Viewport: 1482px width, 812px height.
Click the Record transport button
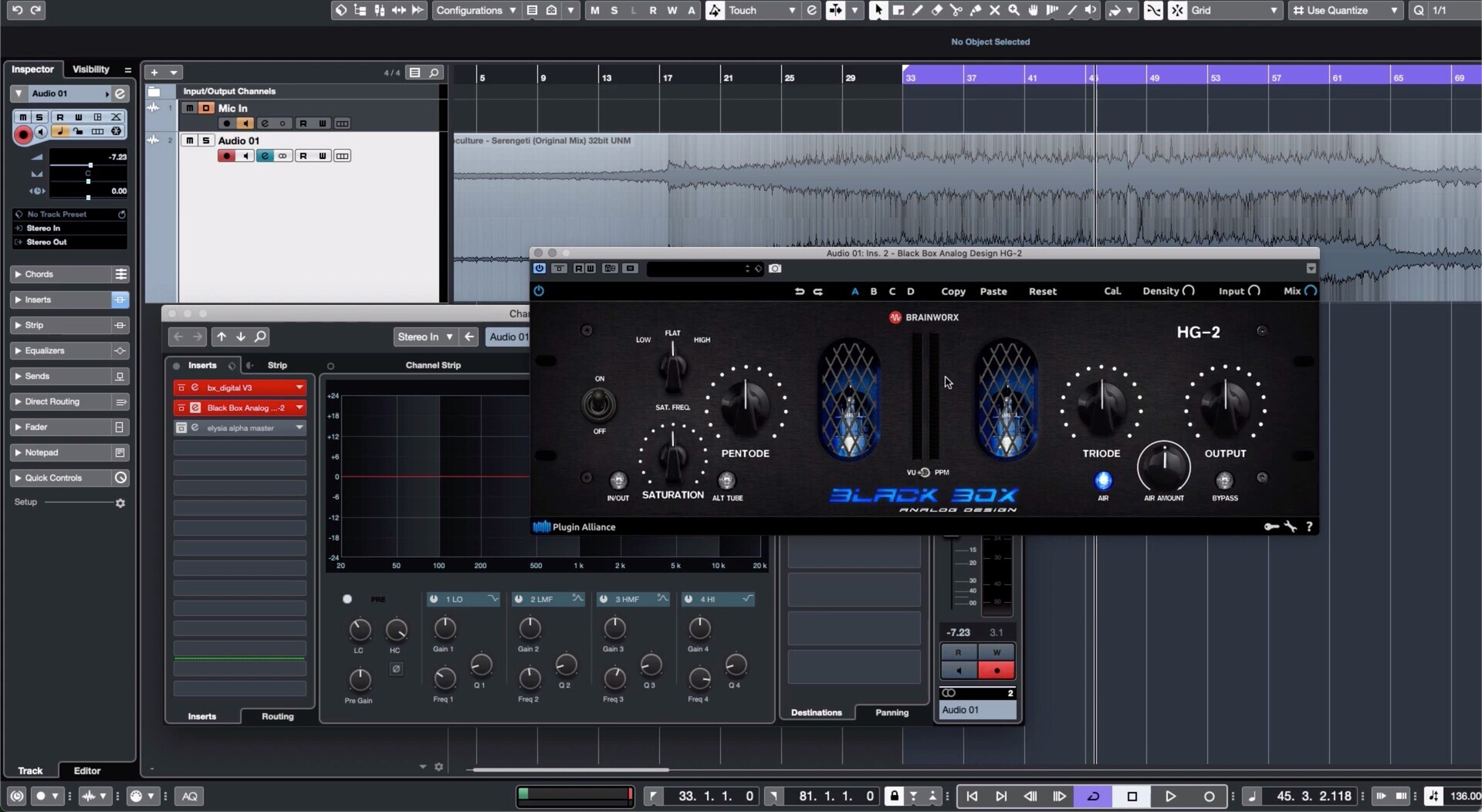click(1209, 796)
